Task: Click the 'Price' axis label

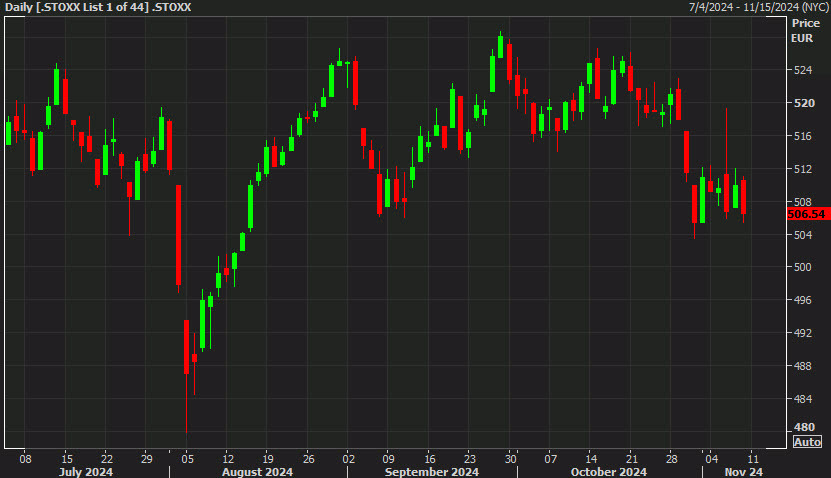Action: (x=806, y=23)
